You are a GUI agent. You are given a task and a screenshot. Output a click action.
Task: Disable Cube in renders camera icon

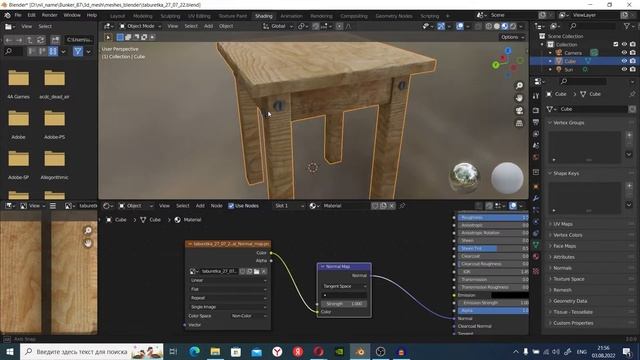tap(633, 61)
